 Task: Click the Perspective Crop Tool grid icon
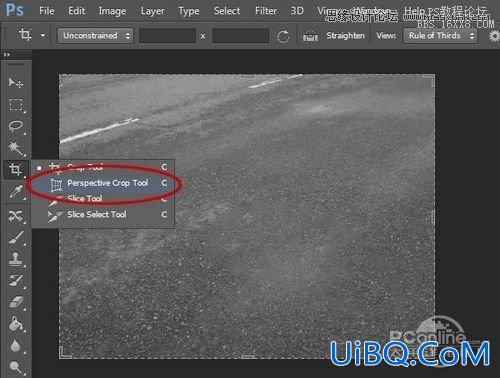[56, 184]
